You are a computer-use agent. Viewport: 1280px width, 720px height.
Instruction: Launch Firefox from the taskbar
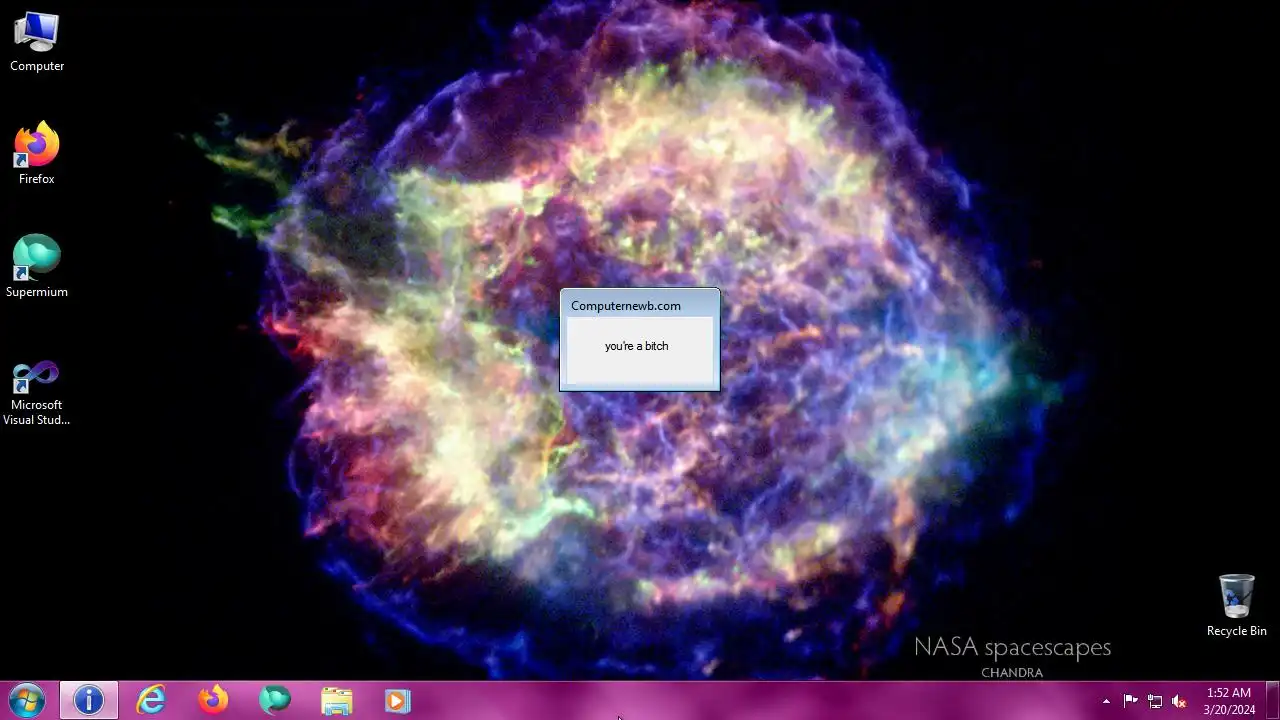tap(213, 700)
